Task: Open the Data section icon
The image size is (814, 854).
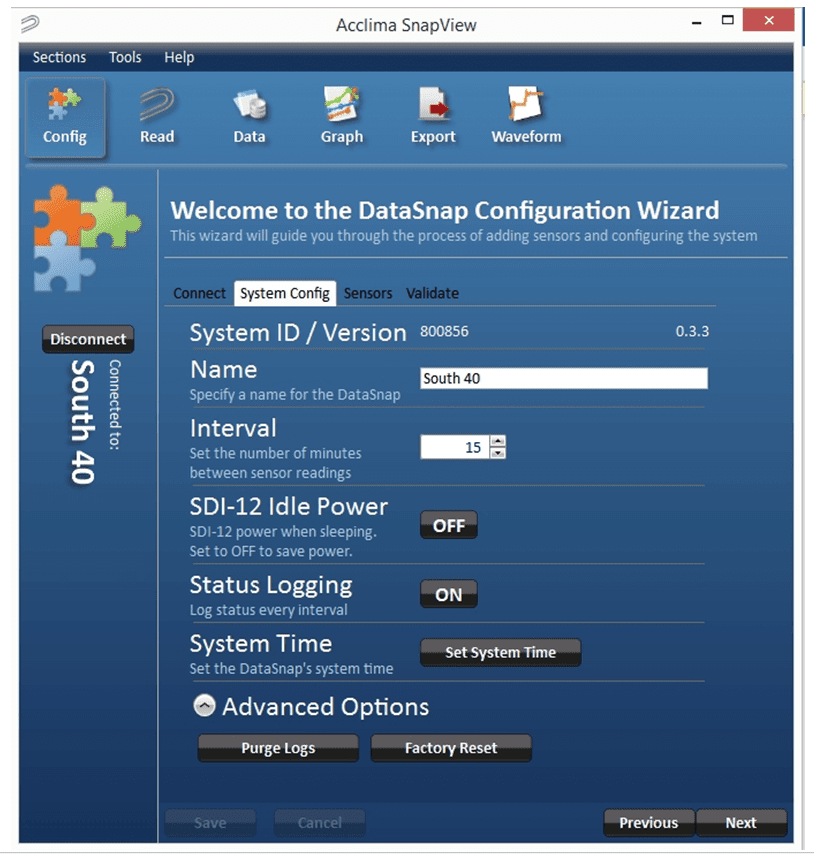Action: 248,115
